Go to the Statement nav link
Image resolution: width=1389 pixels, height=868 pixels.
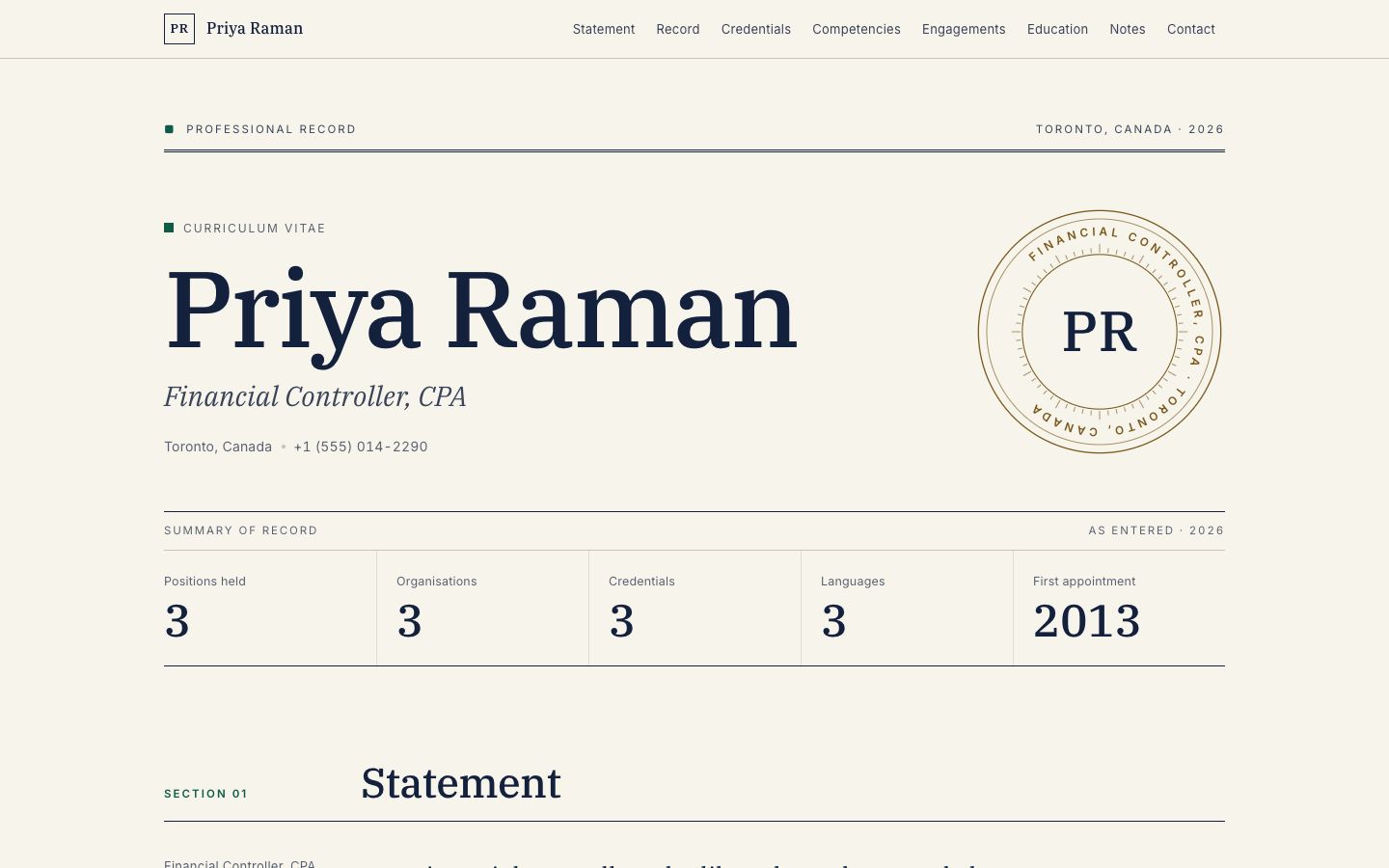pos(604,29)
